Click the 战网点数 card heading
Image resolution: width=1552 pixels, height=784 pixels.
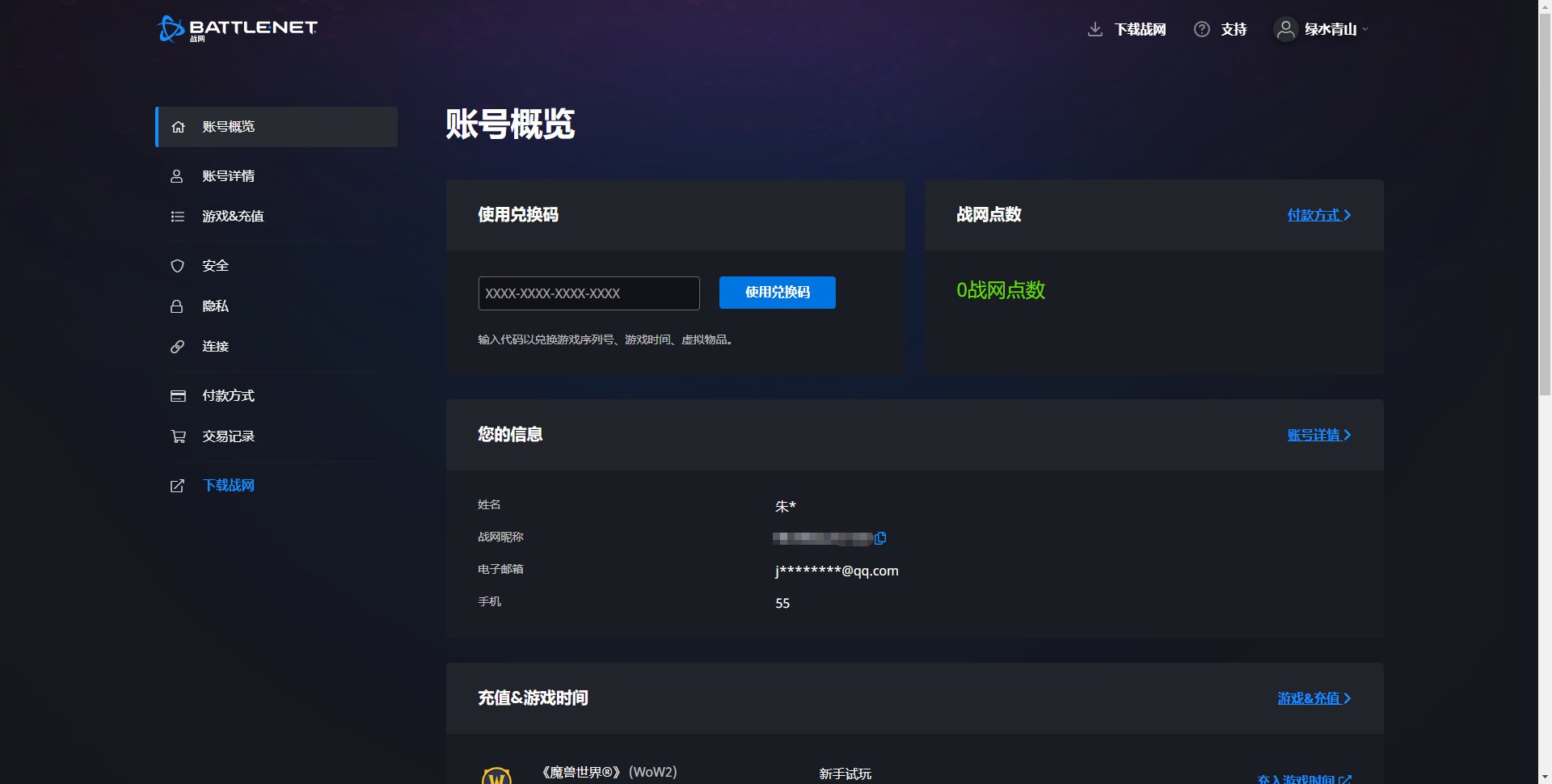(989, 215)
